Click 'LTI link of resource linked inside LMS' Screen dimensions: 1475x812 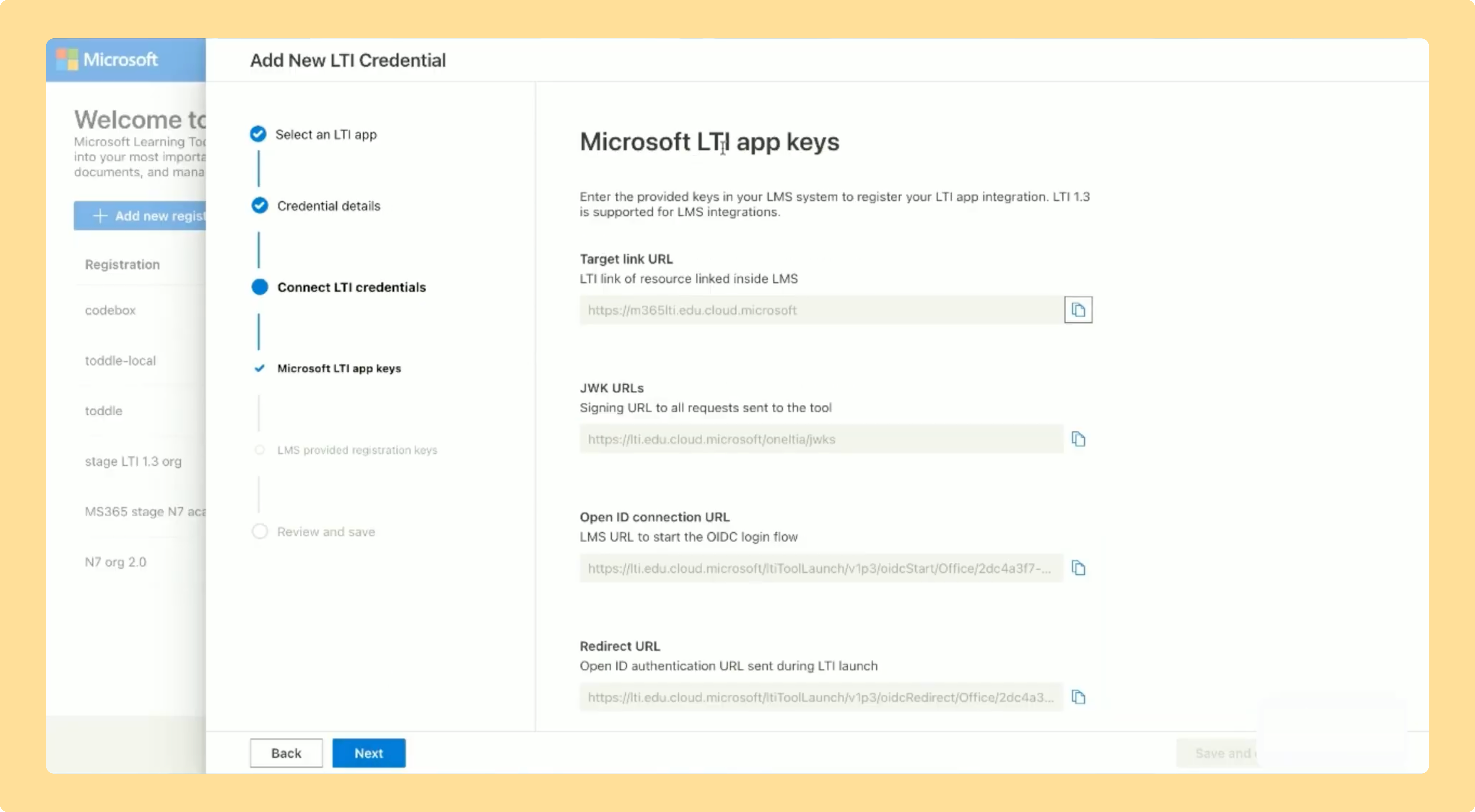(689, 279)
